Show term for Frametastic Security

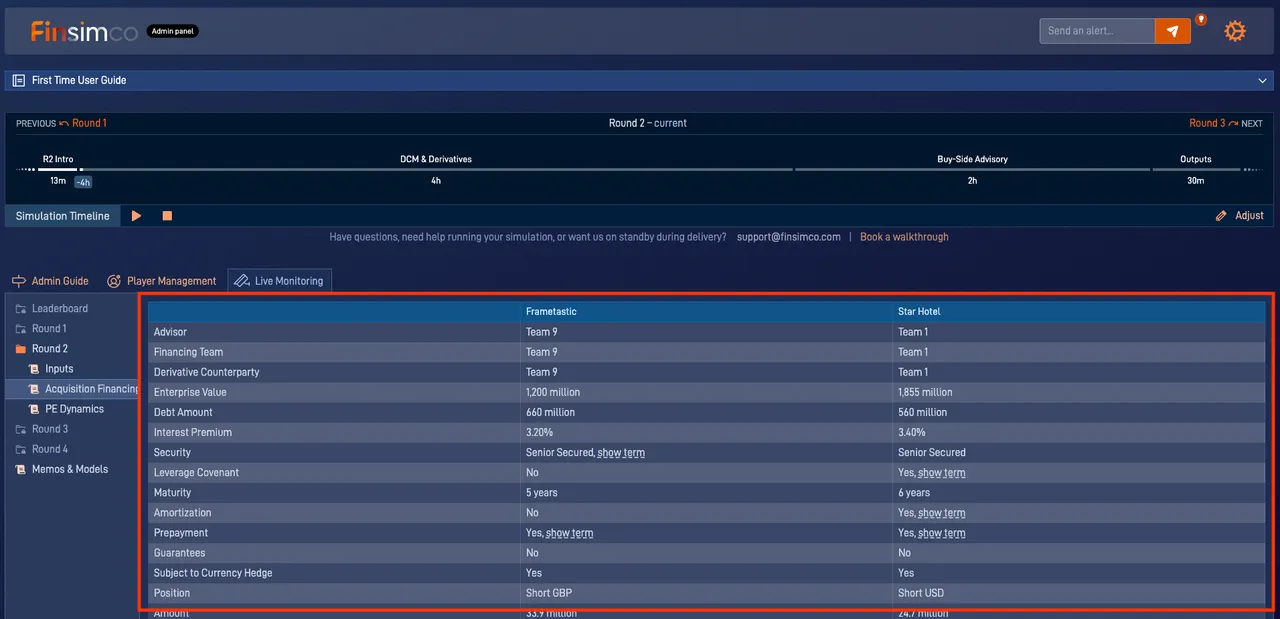[x=621, y=453]
